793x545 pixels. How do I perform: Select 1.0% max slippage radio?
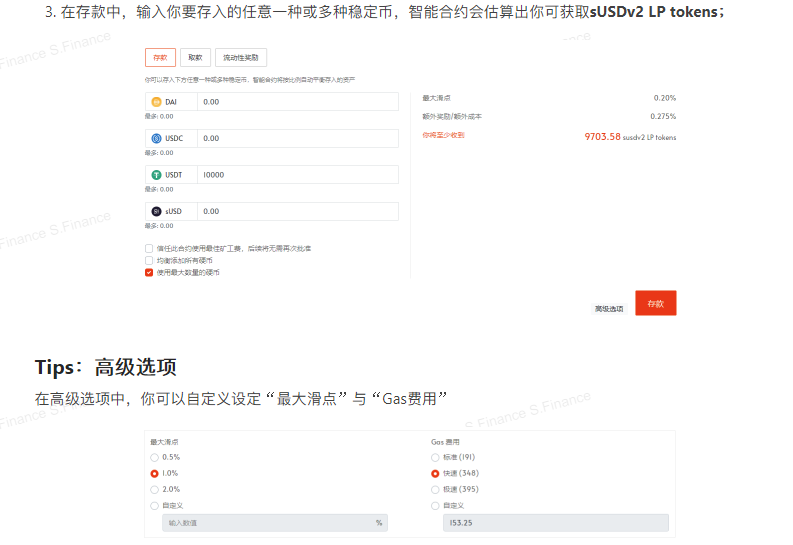[154, 474]
